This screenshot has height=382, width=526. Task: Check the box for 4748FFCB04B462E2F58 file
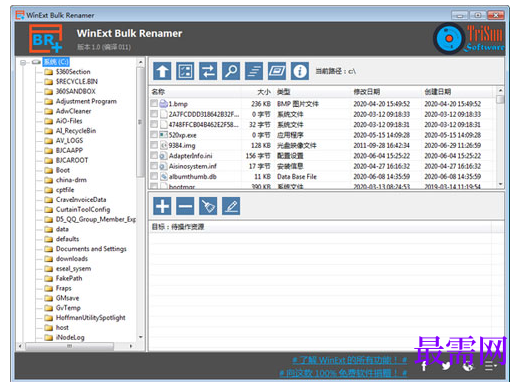pos(154,124)
